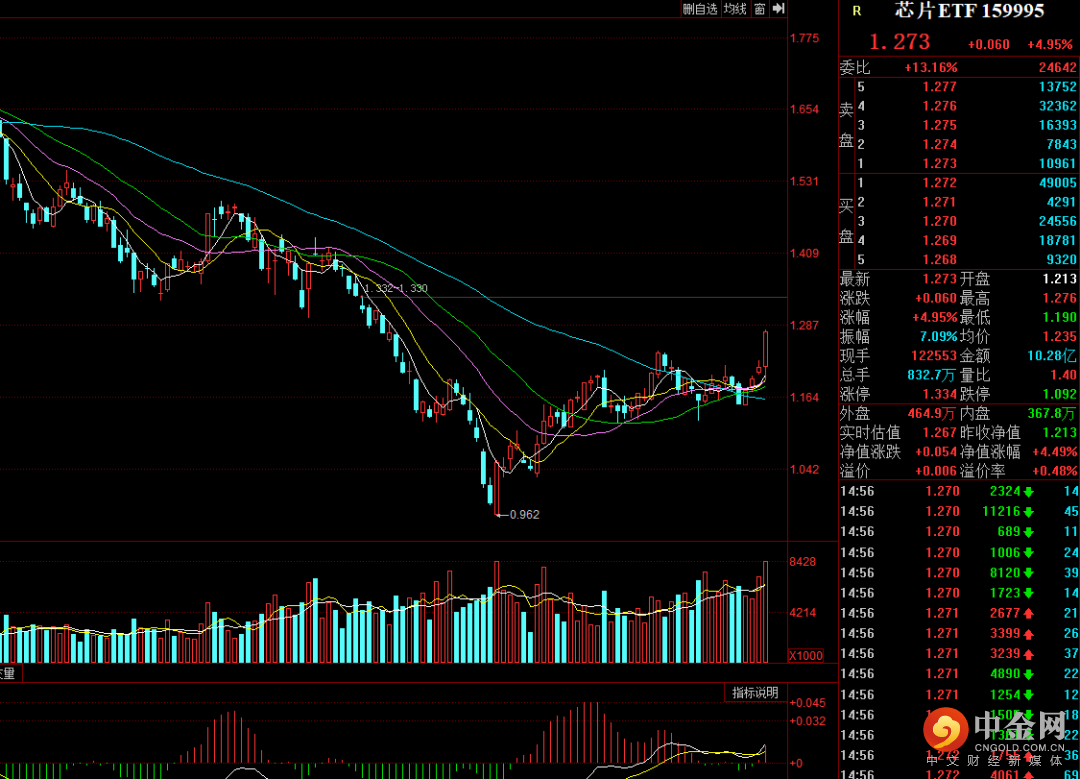The image size is (1080, 779).
Task: Click the X1000 volume scale label
Action: (805, 656)
